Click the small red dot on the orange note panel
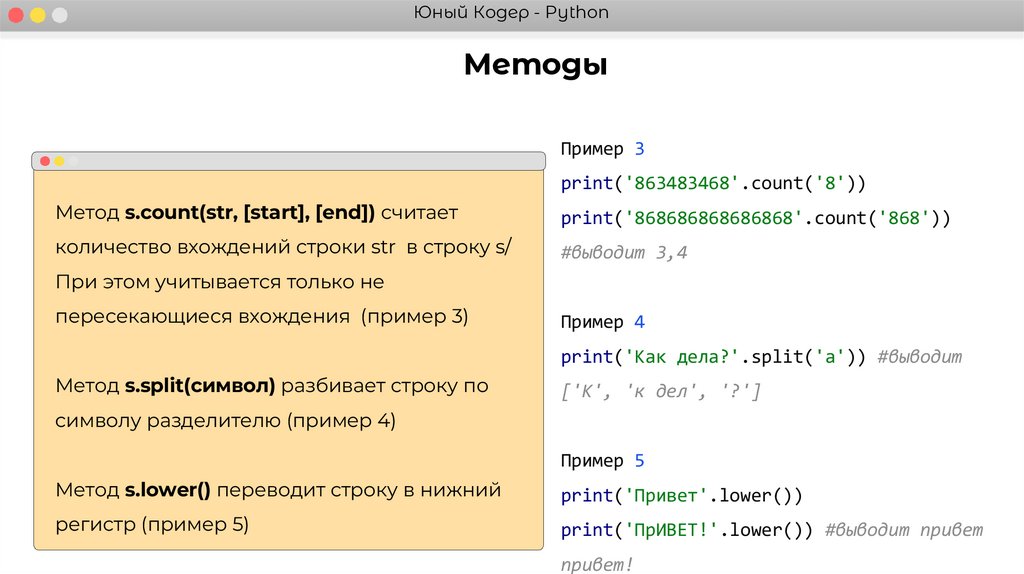The height and width of the screenshot is (574, 1024). click(45, 160)
